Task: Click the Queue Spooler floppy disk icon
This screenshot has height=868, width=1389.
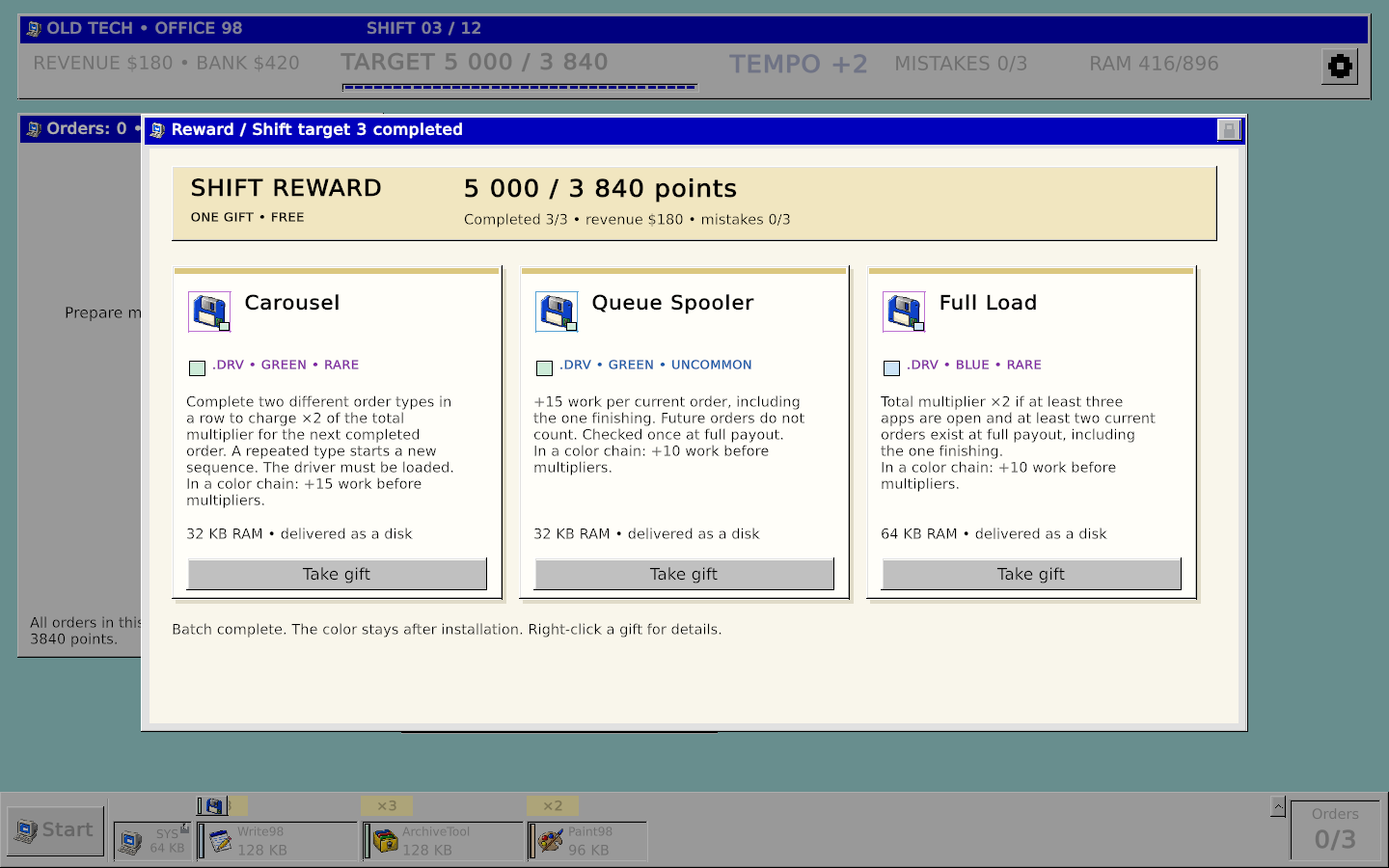Action: point(557,312)
